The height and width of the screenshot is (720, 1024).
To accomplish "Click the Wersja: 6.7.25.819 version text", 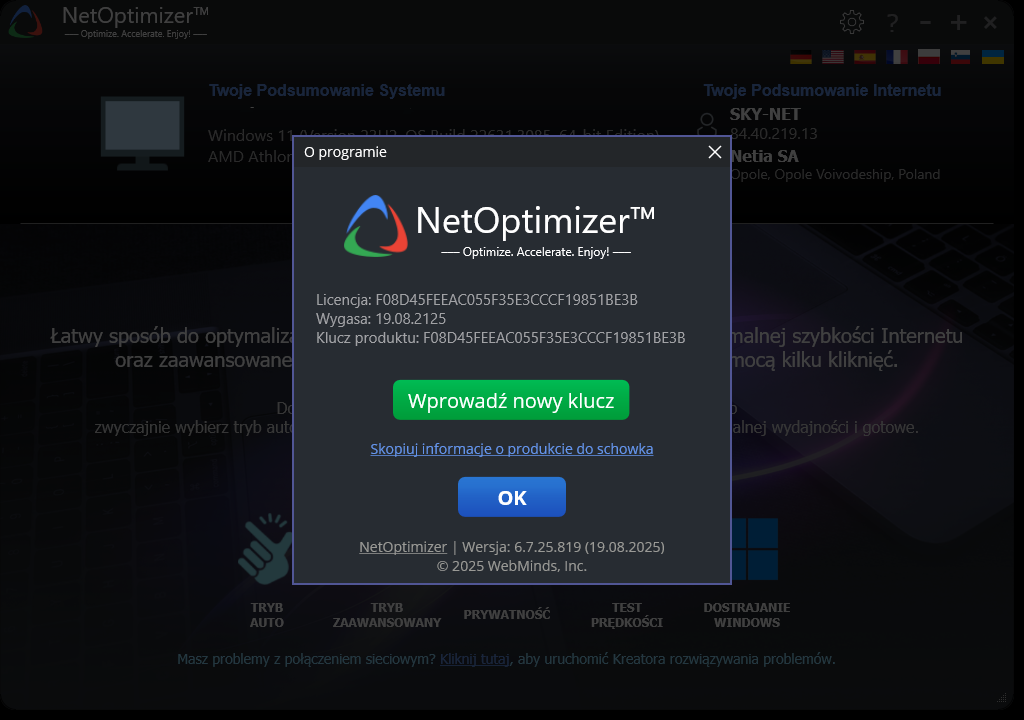I will pos(564,547).
